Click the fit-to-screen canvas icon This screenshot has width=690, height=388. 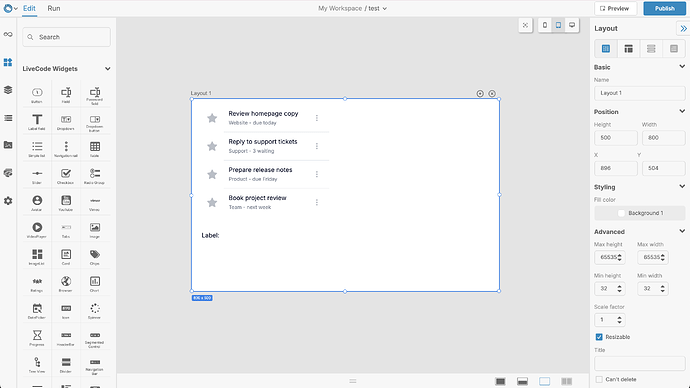coord(525,25)
